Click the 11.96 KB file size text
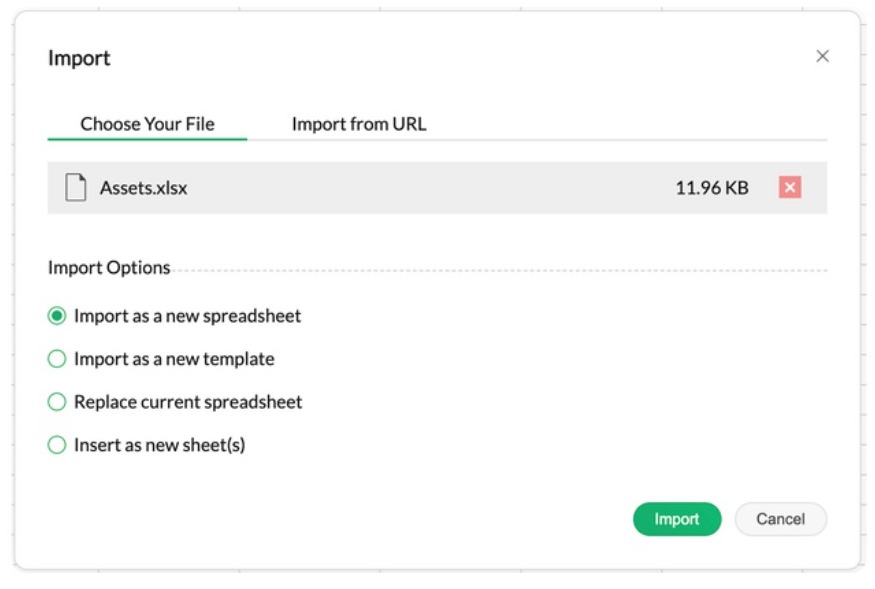Screen dimensions: 875x589 (x=711, y=188)
